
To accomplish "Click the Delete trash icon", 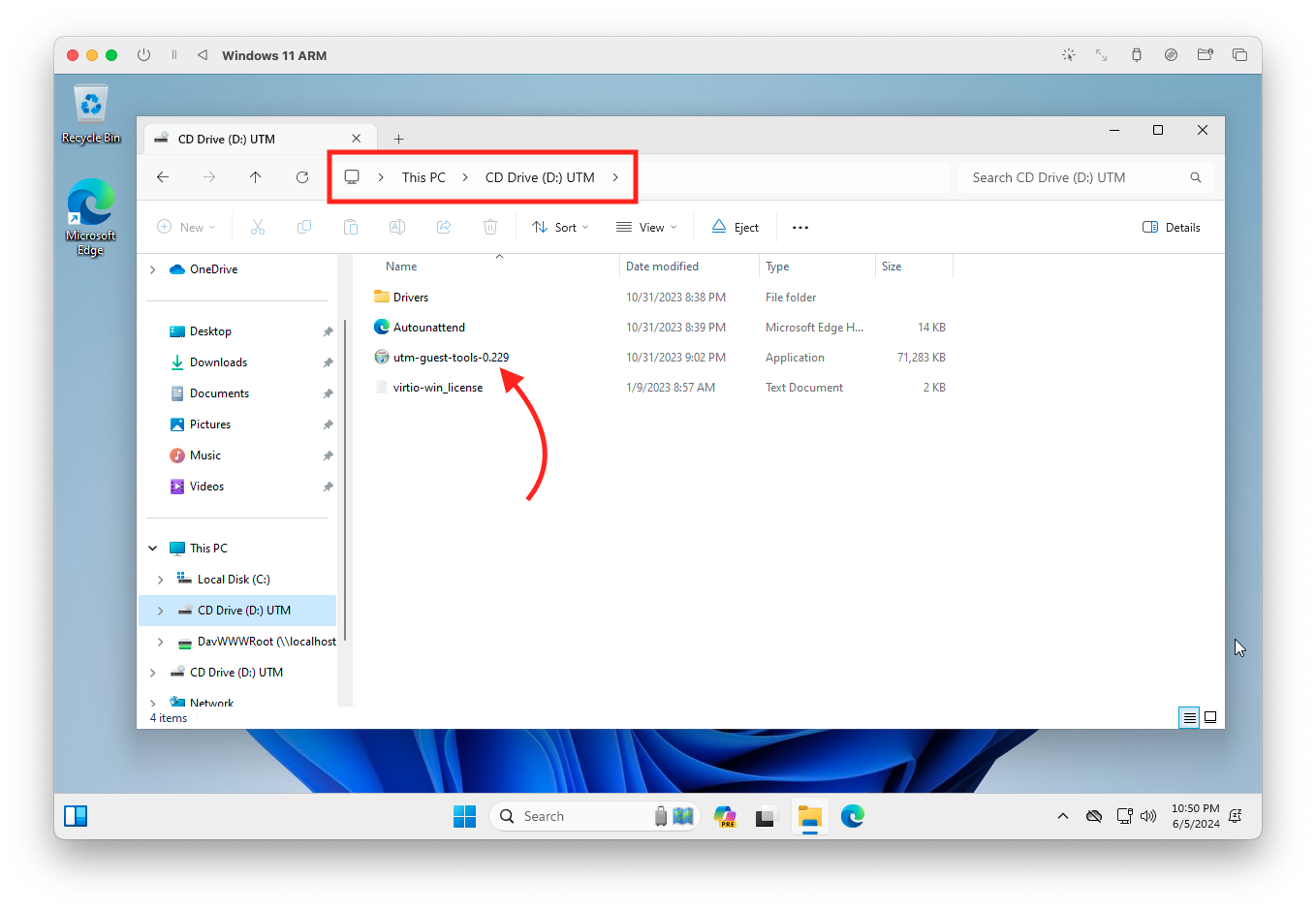I will (490, 227).
